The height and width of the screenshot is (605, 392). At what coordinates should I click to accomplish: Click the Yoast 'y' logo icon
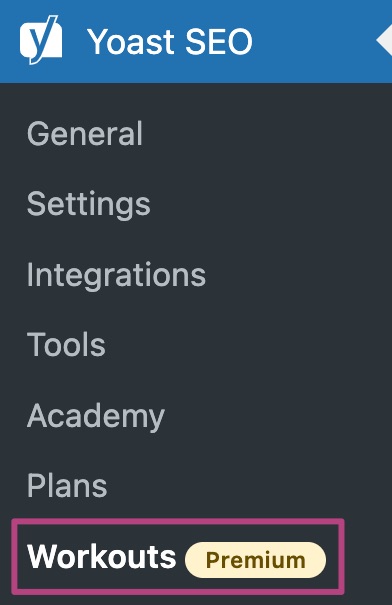point(41,40)
